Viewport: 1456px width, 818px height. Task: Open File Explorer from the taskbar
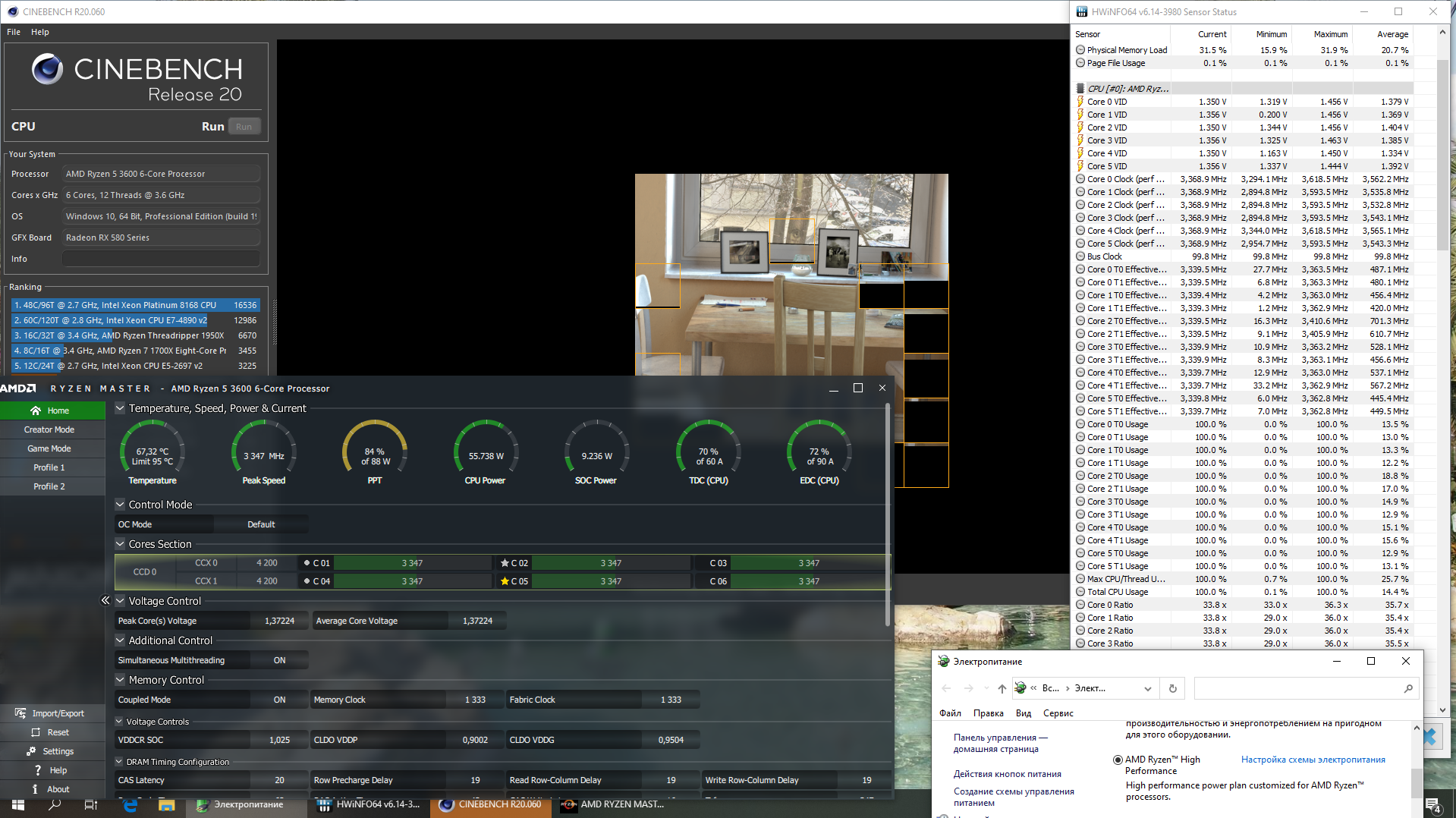[167, 804]
